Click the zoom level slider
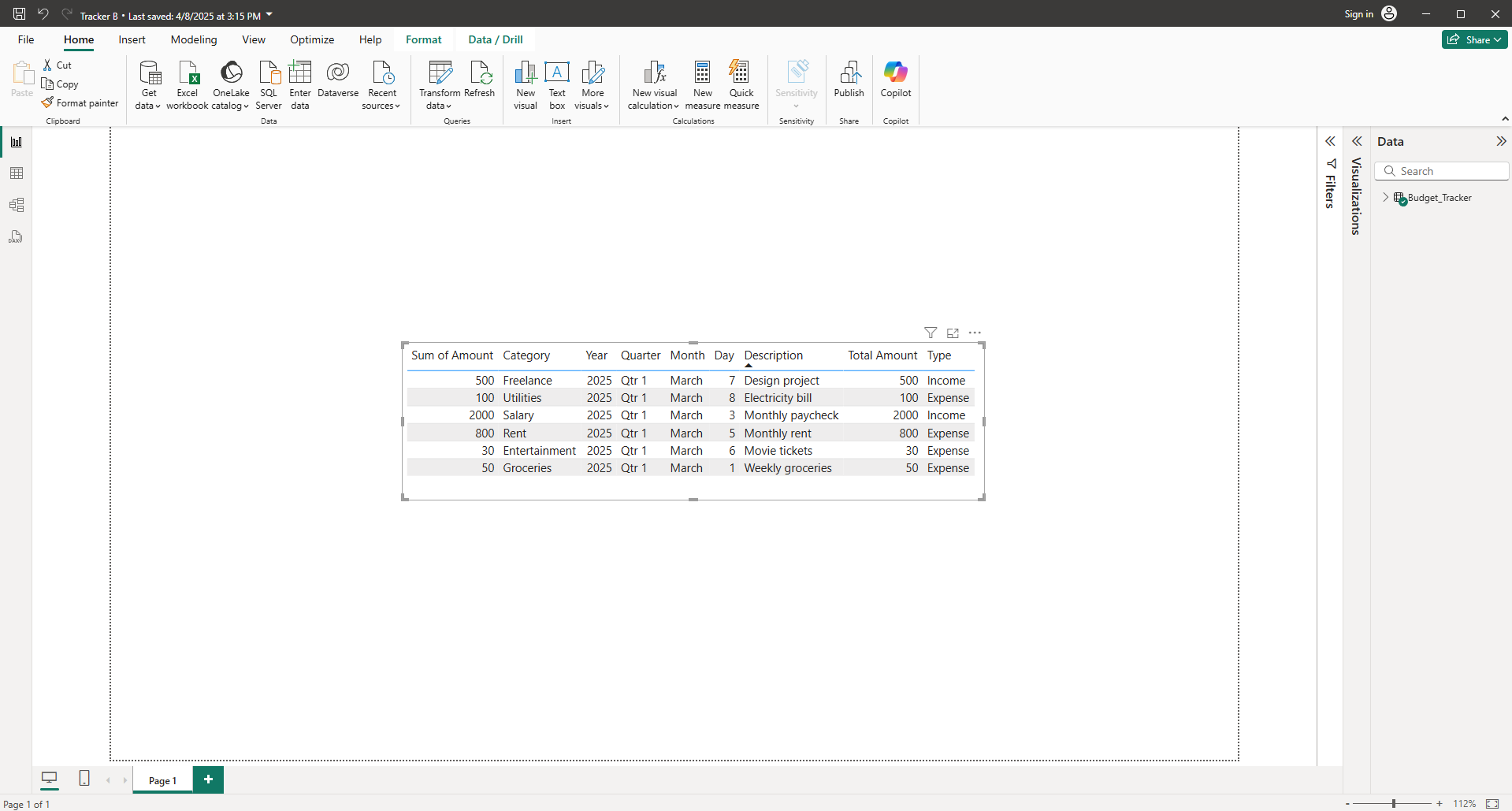The height and width of the screenshot is (811, 1512). [x=1393, y=803]
